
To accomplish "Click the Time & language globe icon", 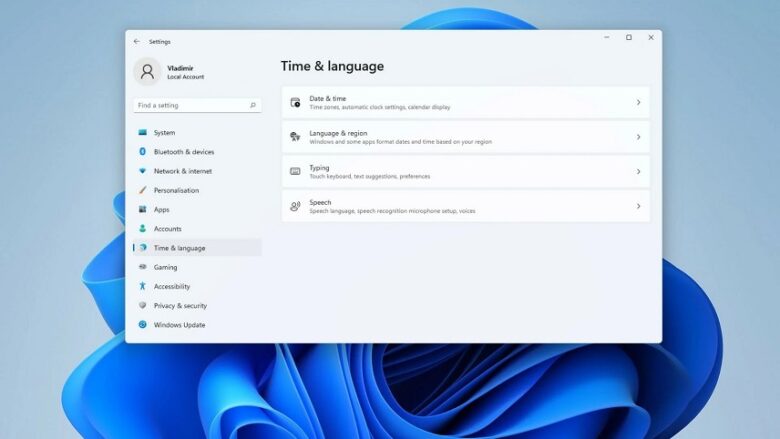I will 143,248.
